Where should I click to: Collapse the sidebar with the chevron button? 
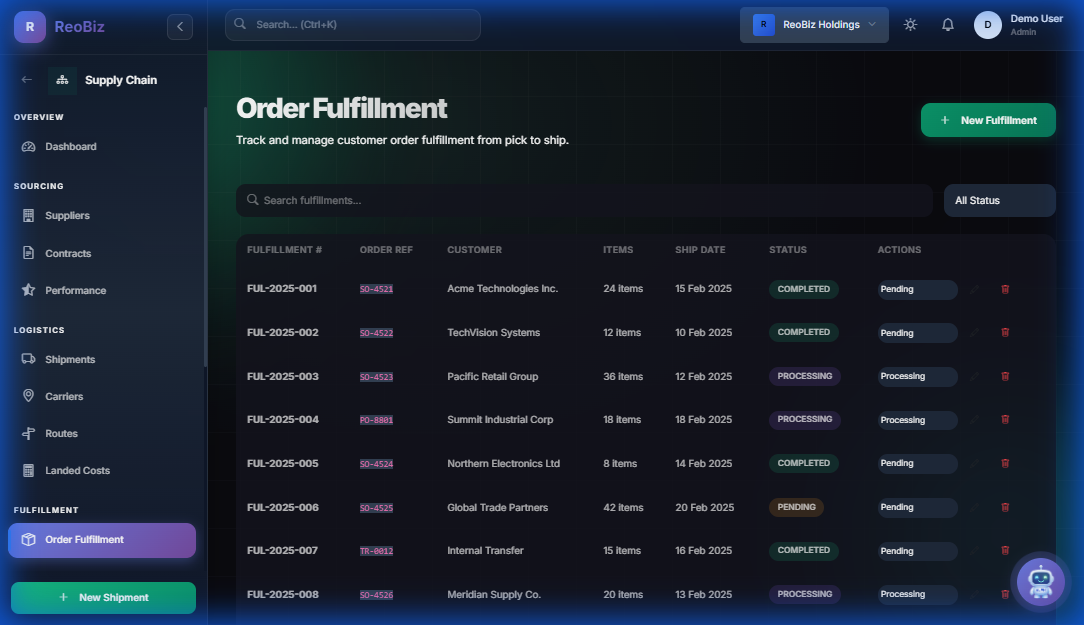[180, 27]
